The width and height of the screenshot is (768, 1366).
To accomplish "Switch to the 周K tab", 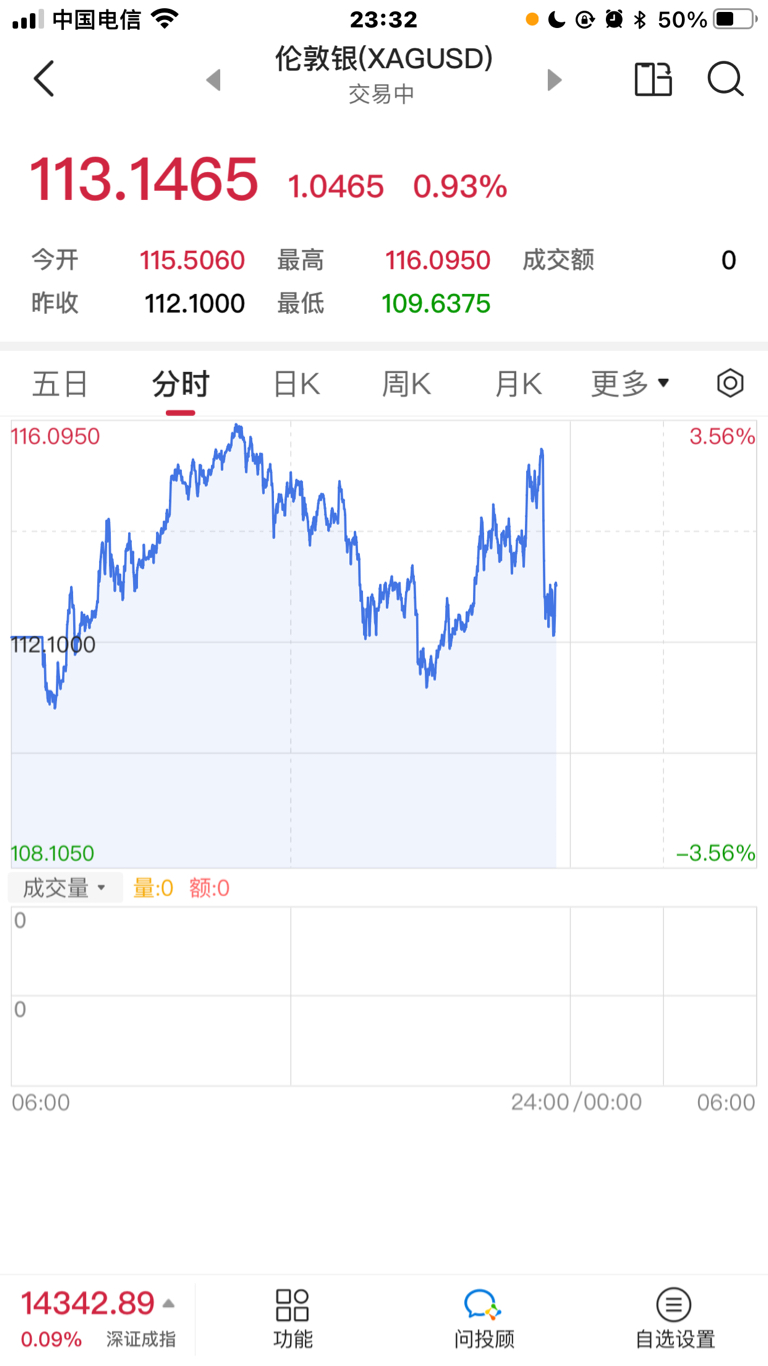I will tap(406, 383).
